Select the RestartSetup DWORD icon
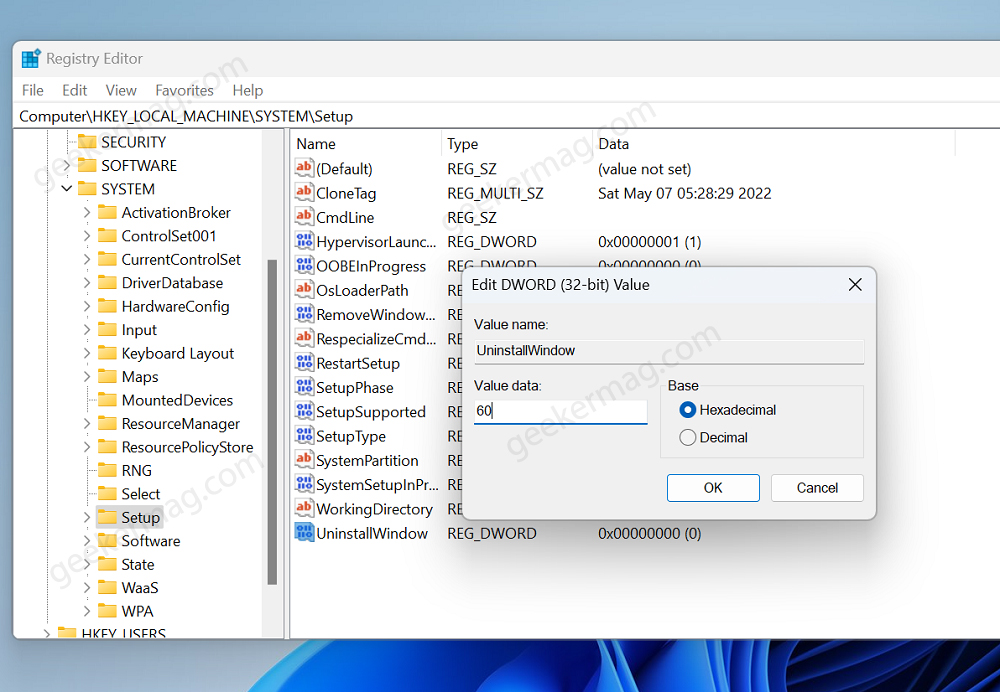The width and height of the screenshot is (1000, 692). point(304,363)
